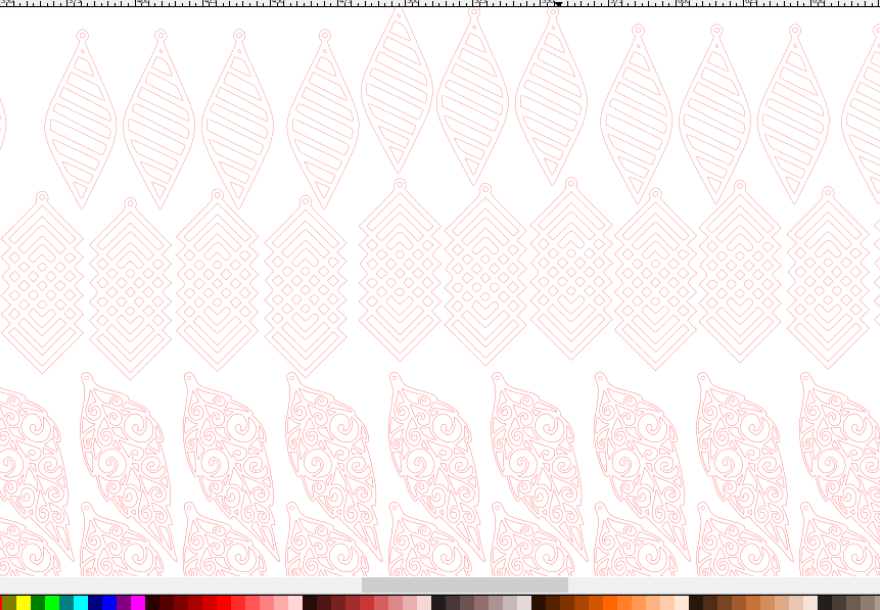Click scrollbar track right of the thumb

(x=724, y=585)
